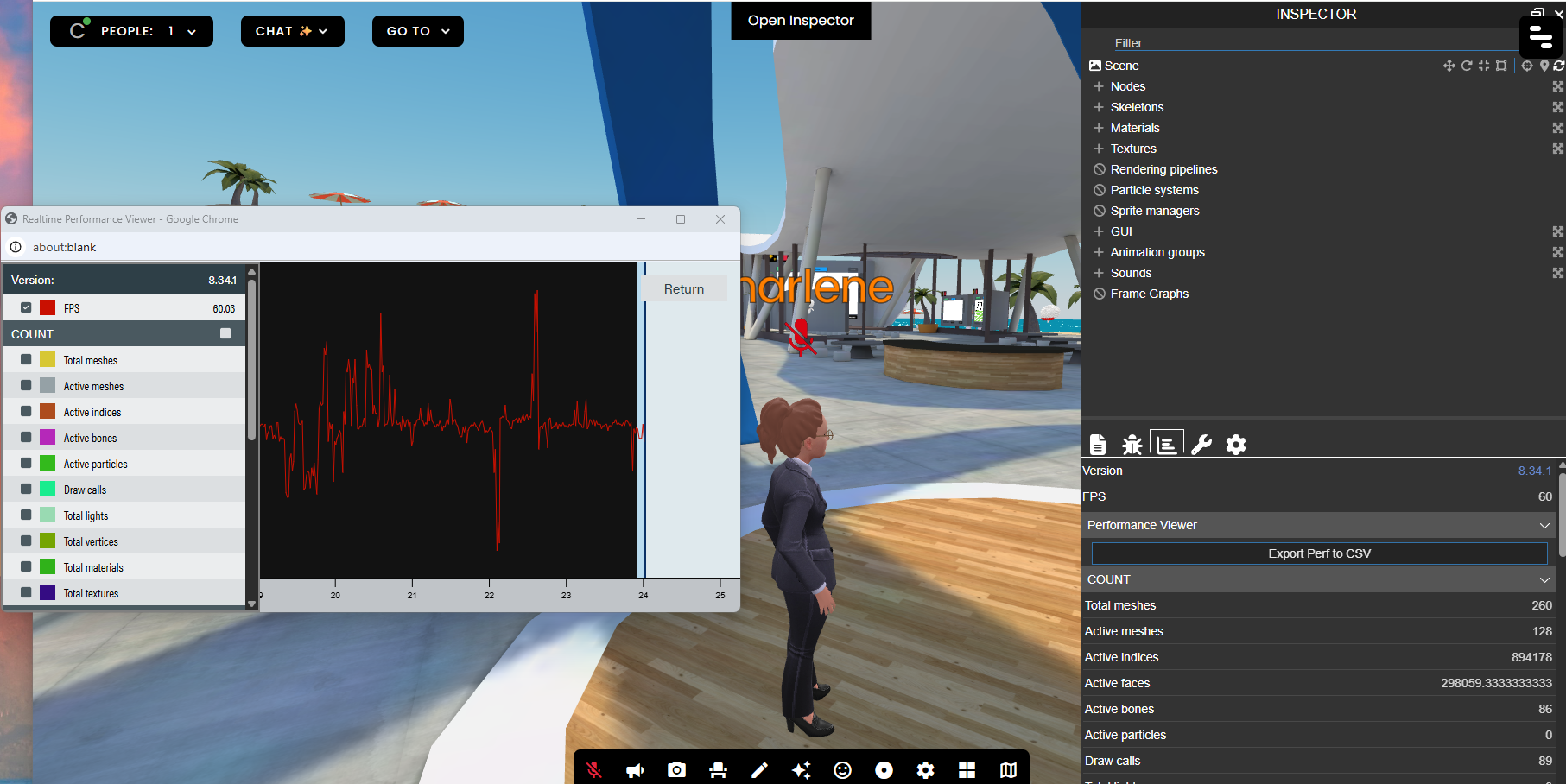Viewport: 1566px width, 784px height.
Task: Click Export Perf to CSV button
Action: click(1319, 553)
